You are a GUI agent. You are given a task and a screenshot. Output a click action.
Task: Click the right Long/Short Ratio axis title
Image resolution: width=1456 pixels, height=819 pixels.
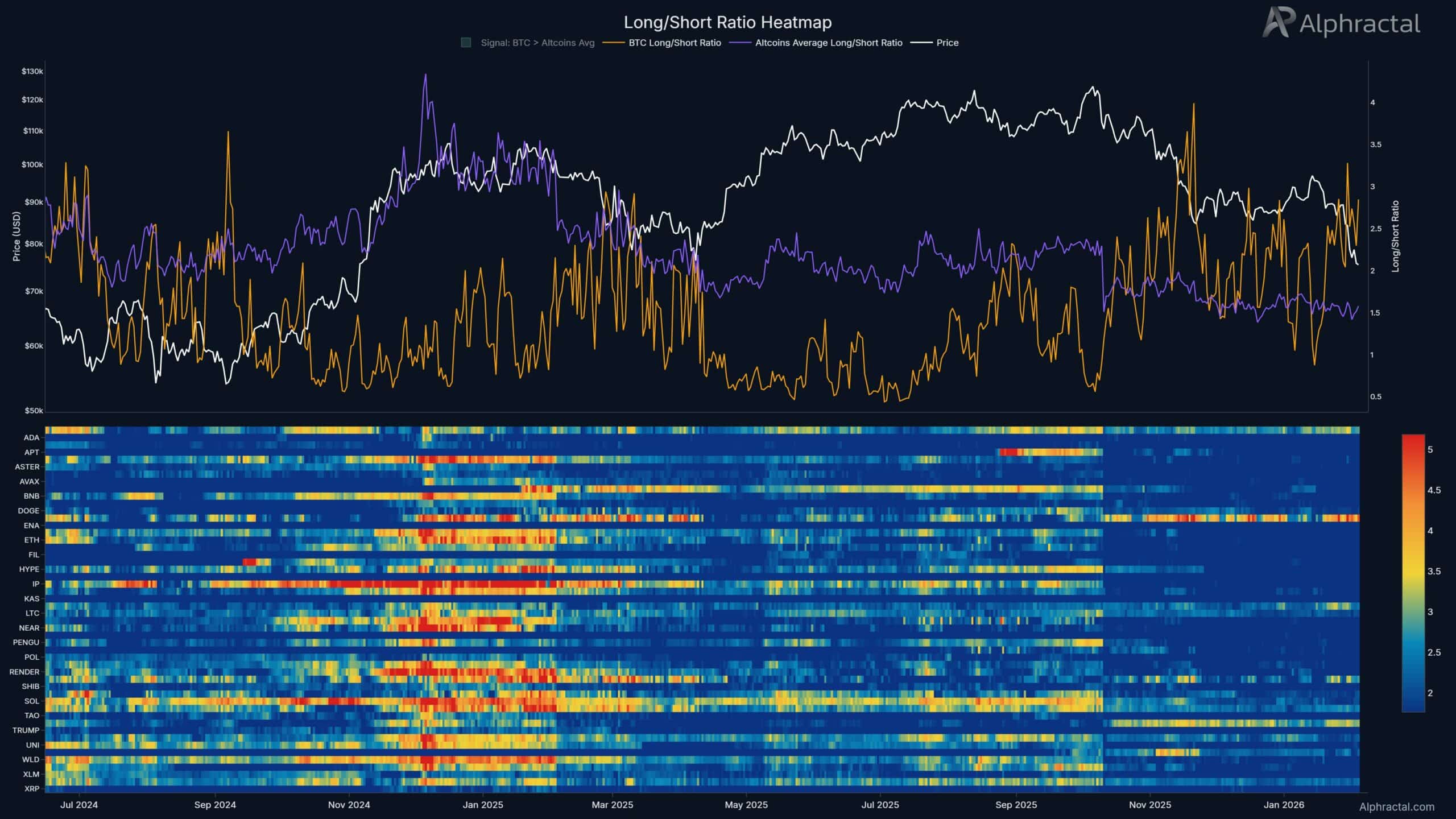[x=1395, y=237]
